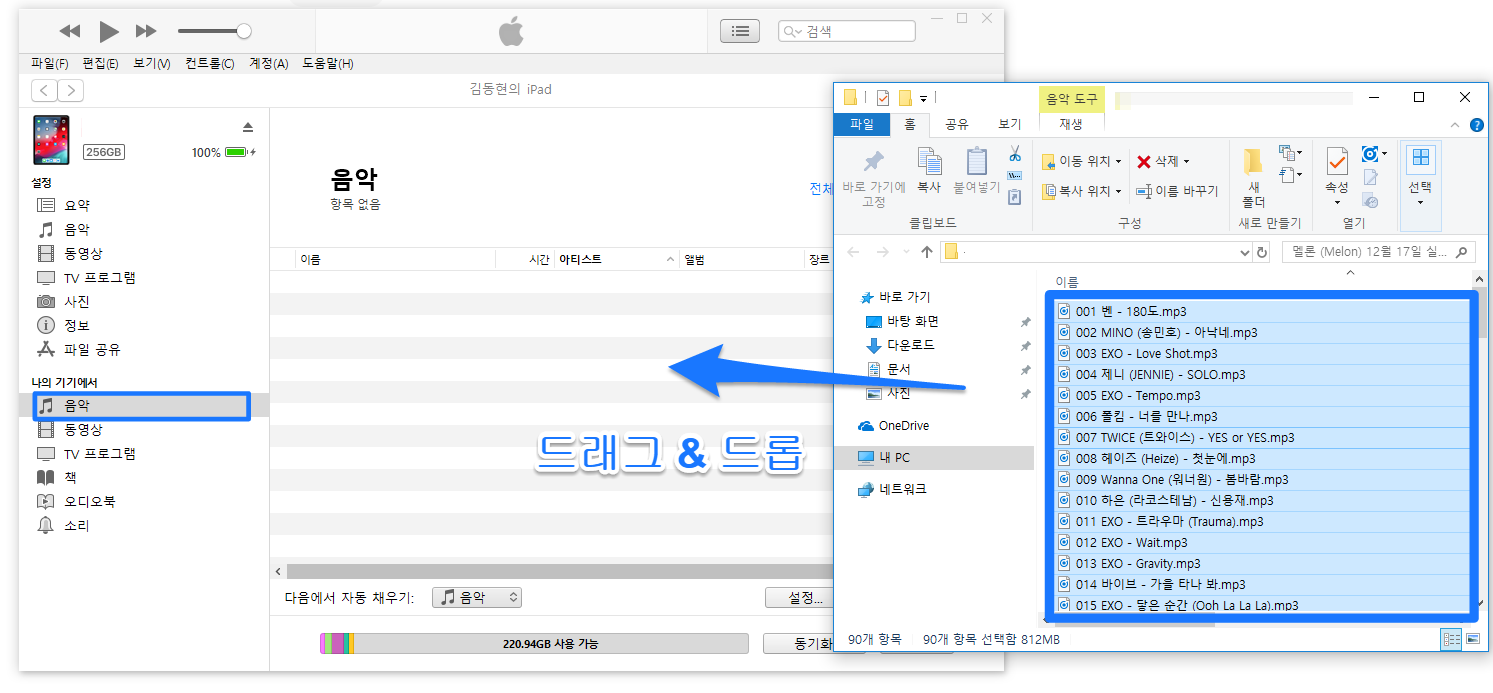Viewport: 1493px width, 693px height.
Task: Refresh the Explorer folder view
Action: (1261, 252)
